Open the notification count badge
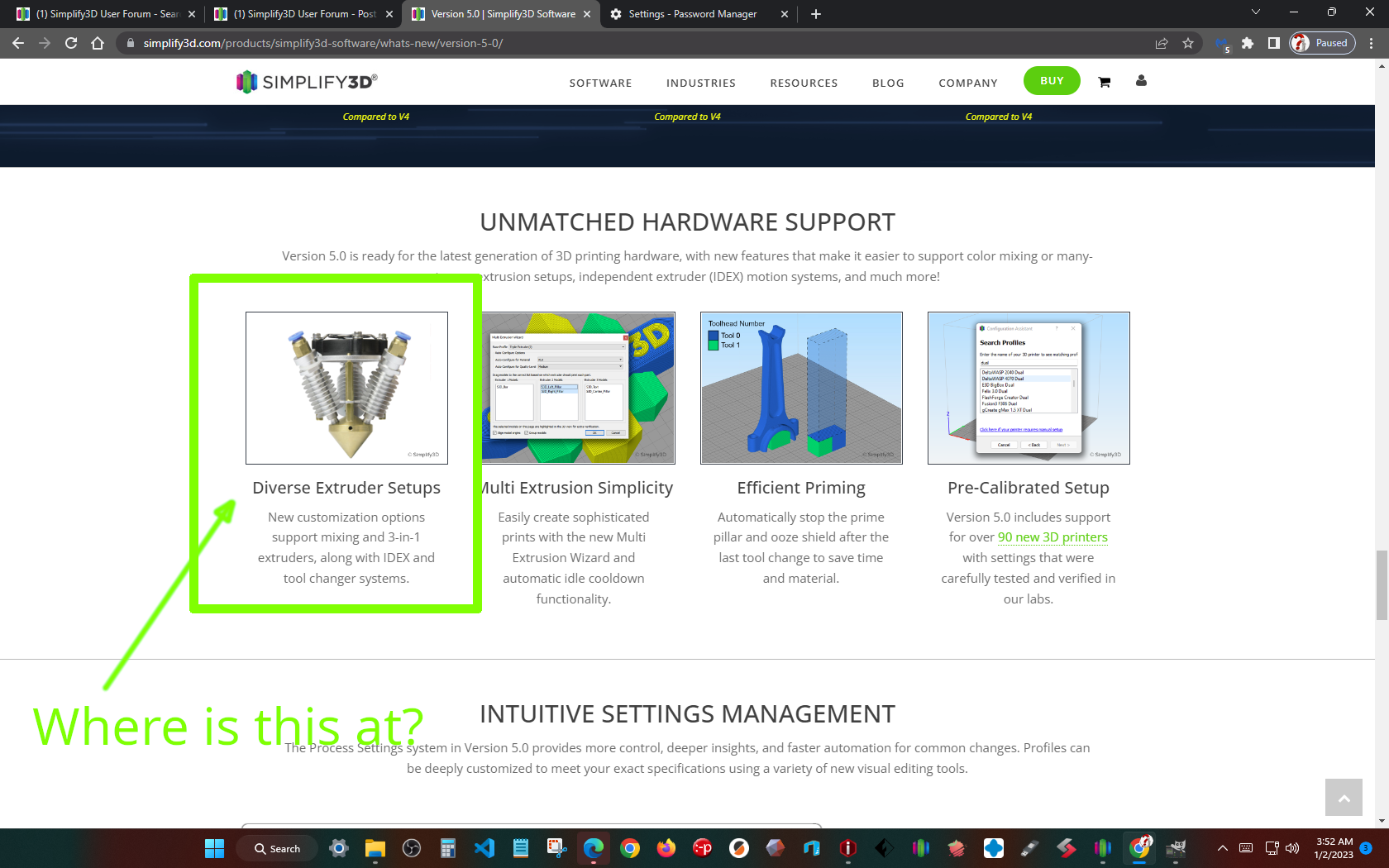This screenshot has height=868, width=1389. click(1366, 848)
